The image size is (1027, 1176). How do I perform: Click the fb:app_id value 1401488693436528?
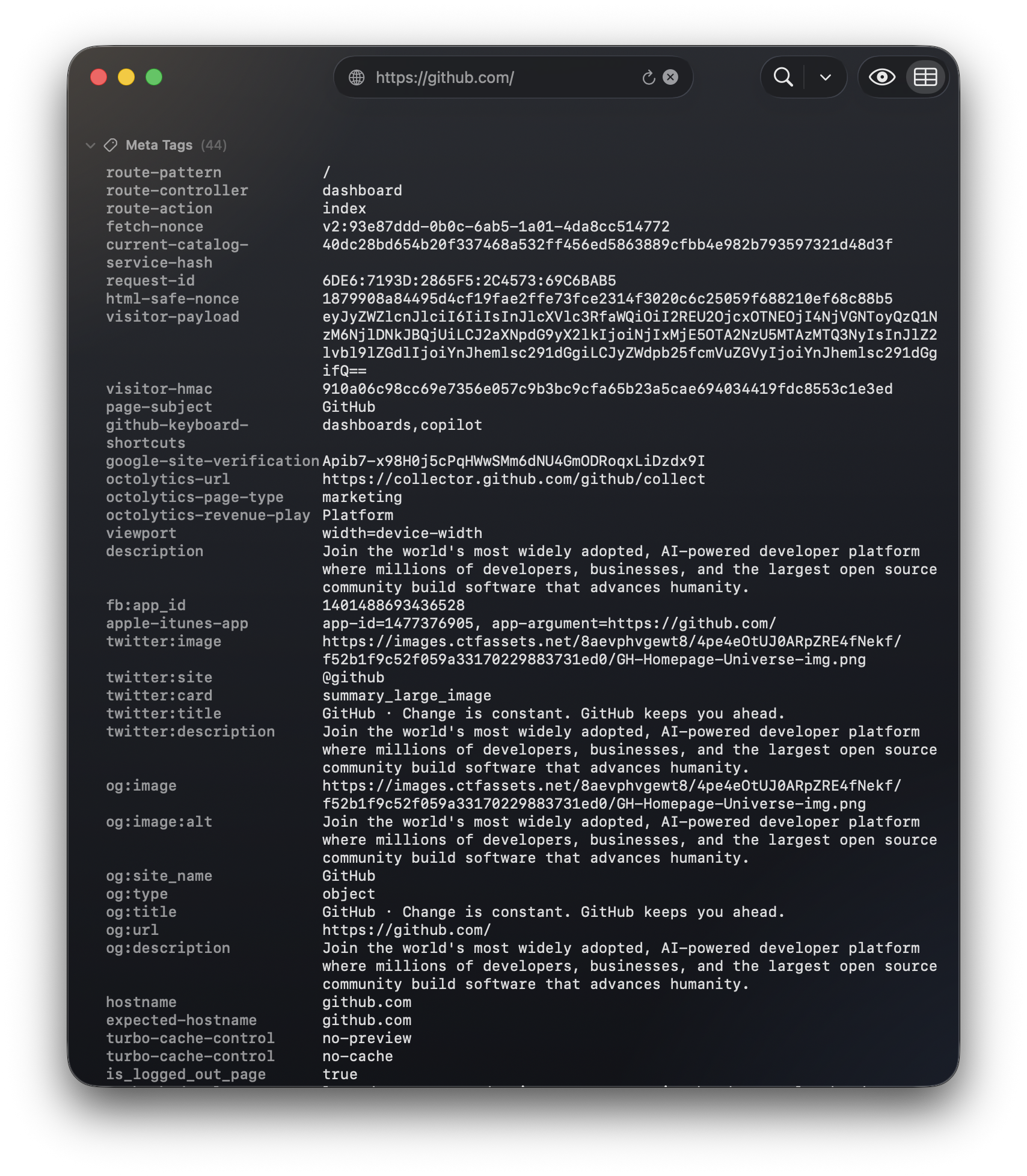pos(393,605)
